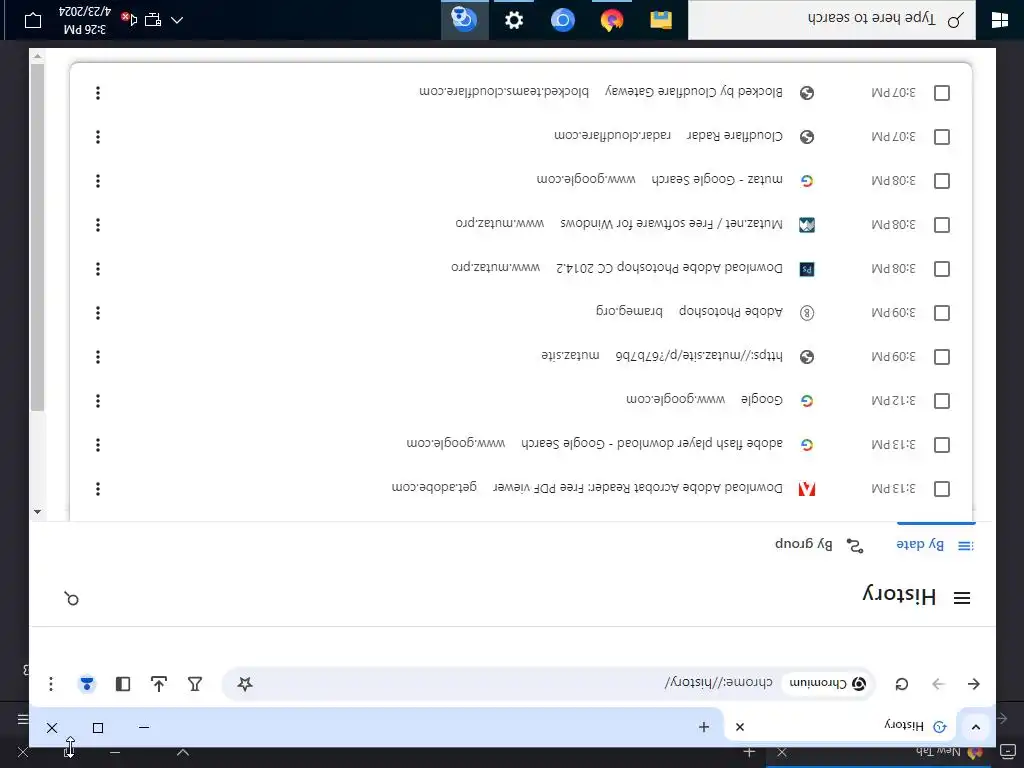This screenshot has width=1024, height=768.
Task: Check the https://mutaz.site entry
Action: pos(942,357)
